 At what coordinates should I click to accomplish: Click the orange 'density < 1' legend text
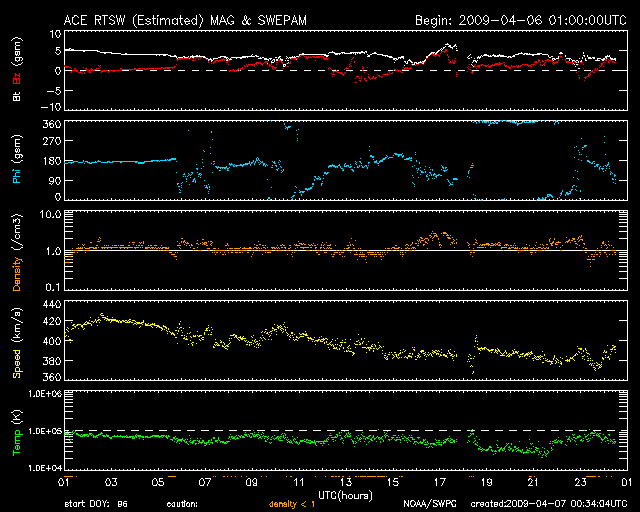[292, 504]
